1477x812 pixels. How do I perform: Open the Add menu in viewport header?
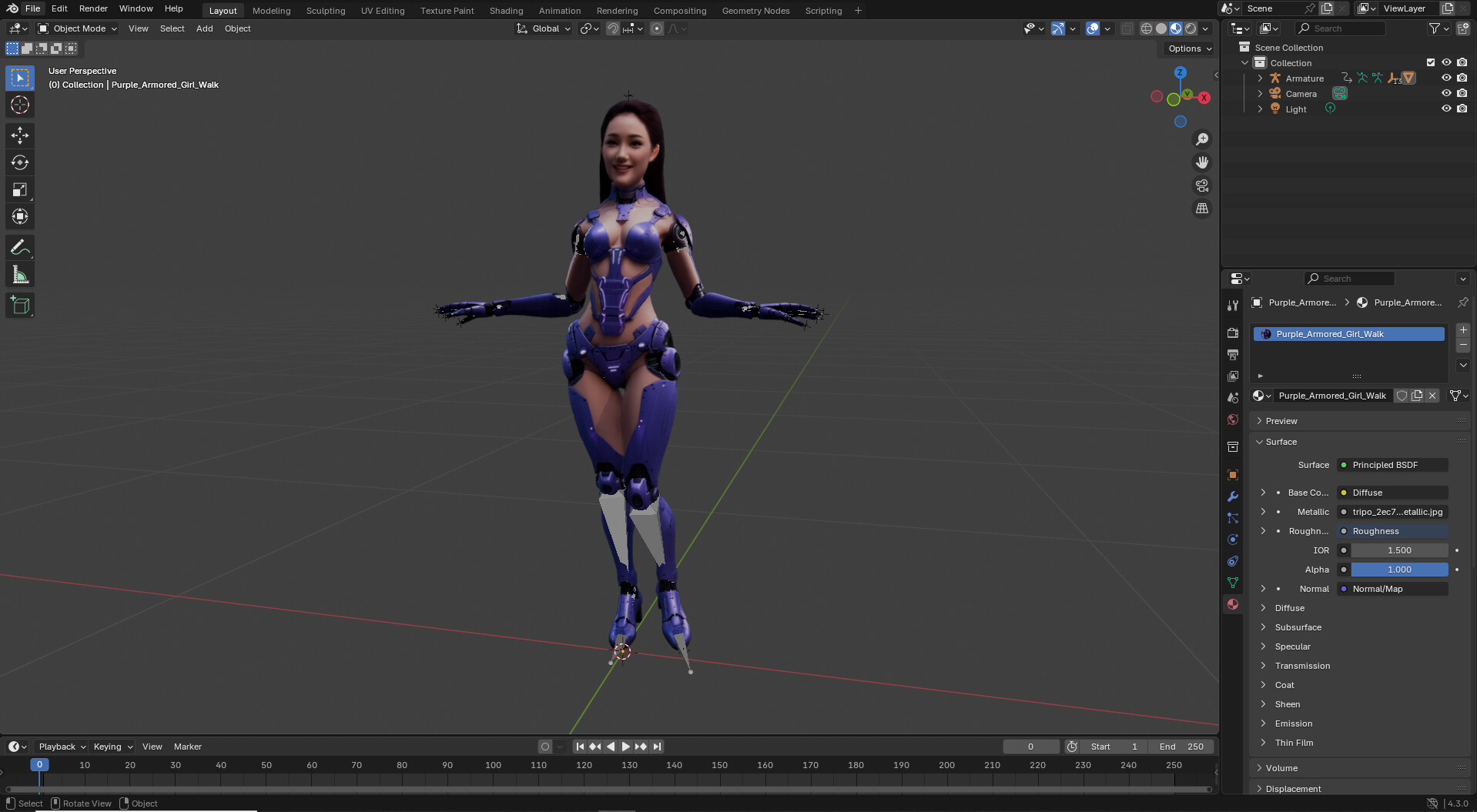(204, 28)
